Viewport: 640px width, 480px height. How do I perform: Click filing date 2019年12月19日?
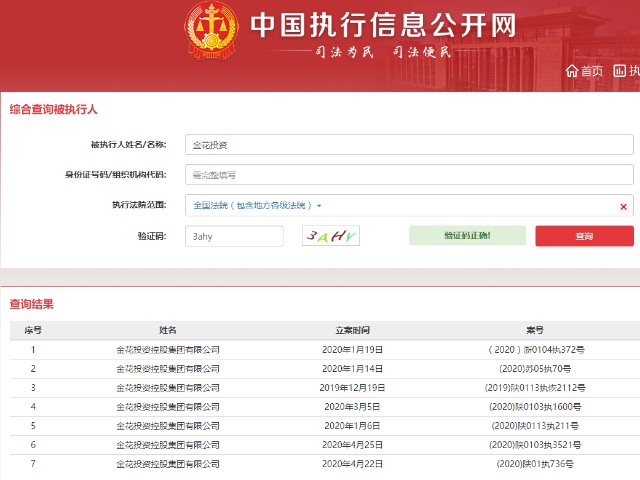(x=352, y=388)
